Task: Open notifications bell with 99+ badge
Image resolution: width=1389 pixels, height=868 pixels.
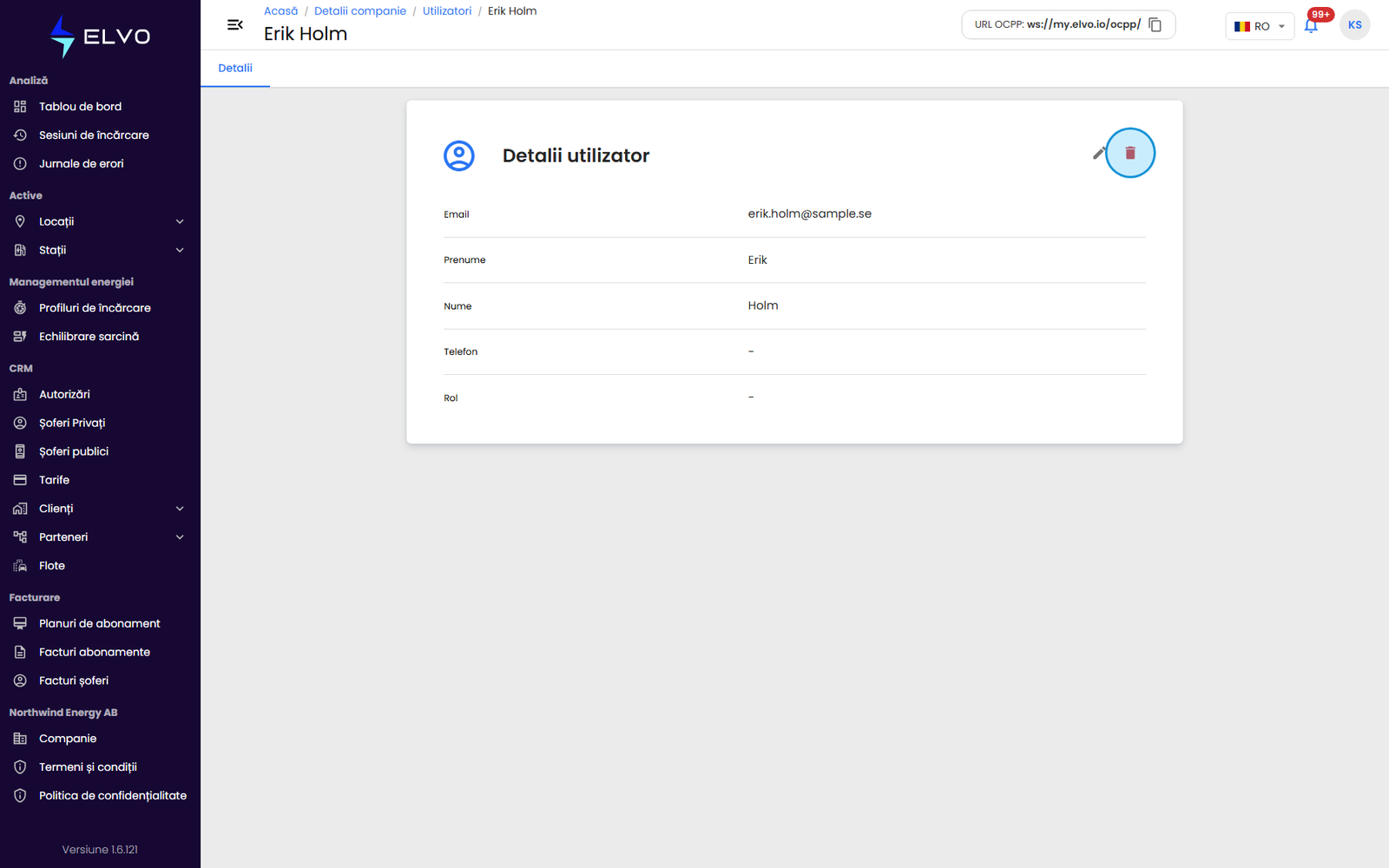Action: [x=1311, y=25]
